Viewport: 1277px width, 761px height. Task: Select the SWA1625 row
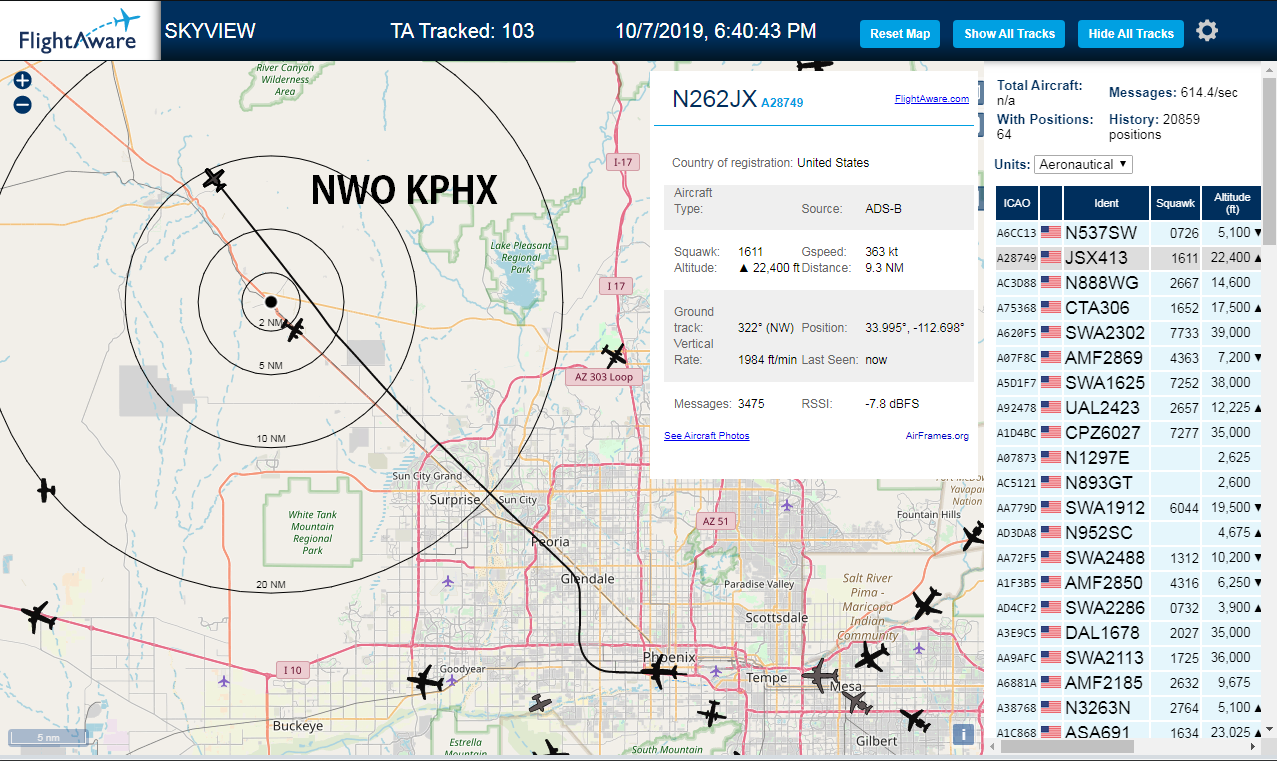pyautogui.click(x=1129, y=382)
